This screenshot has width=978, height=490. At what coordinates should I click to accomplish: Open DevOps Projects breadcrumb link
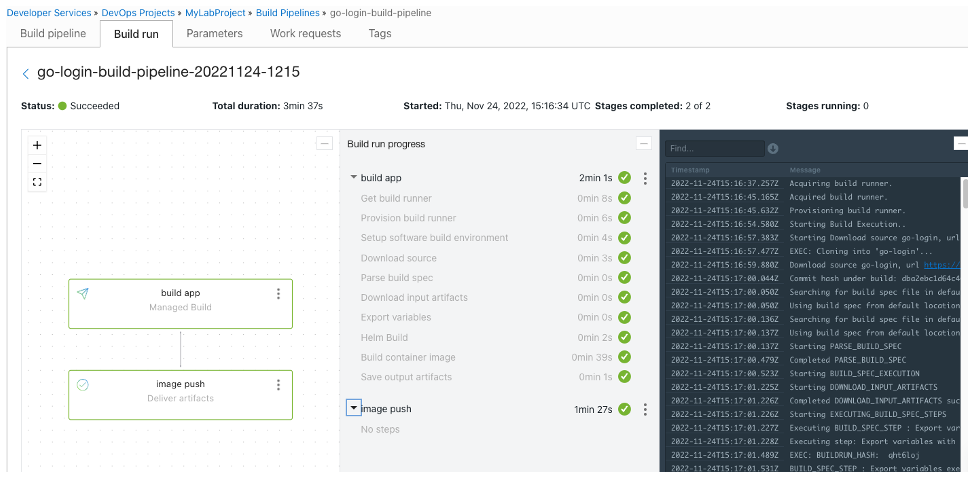coord(138,12)
